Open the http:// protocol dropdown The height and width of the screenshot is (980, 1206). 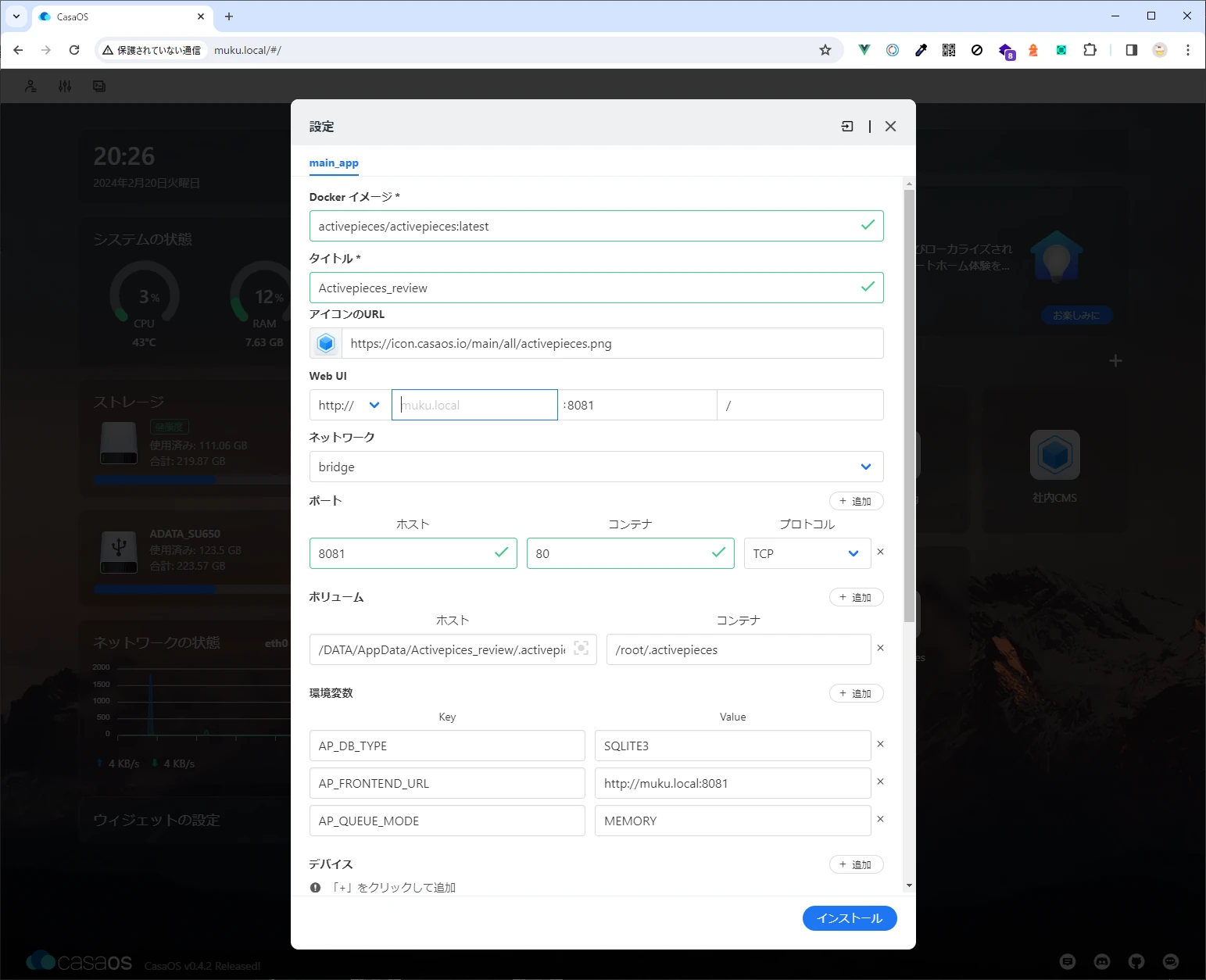point(349,405)
